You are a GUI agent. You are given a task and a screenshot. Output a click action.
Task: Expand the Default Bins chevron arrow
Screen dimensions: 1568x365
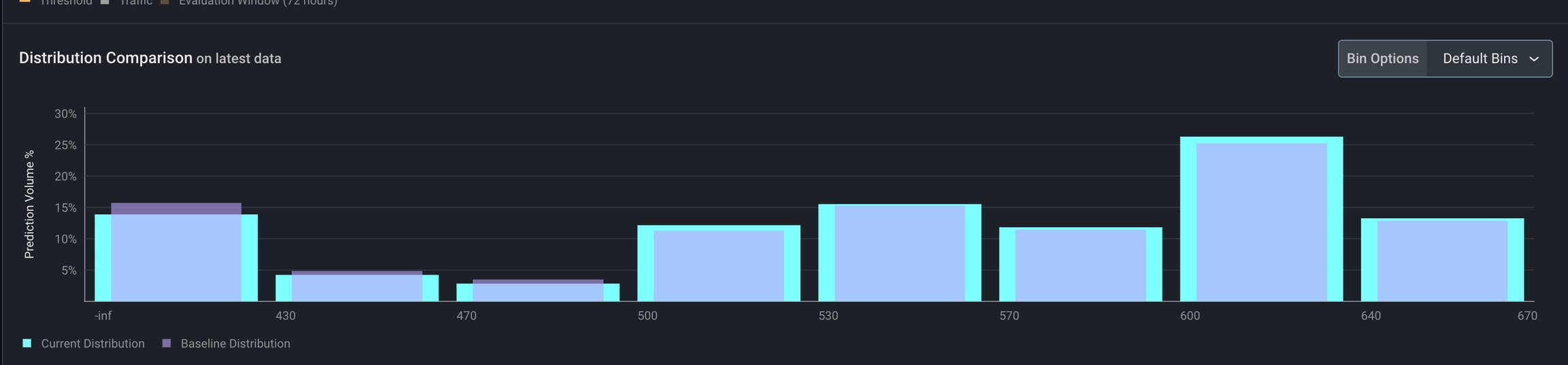1534,59
